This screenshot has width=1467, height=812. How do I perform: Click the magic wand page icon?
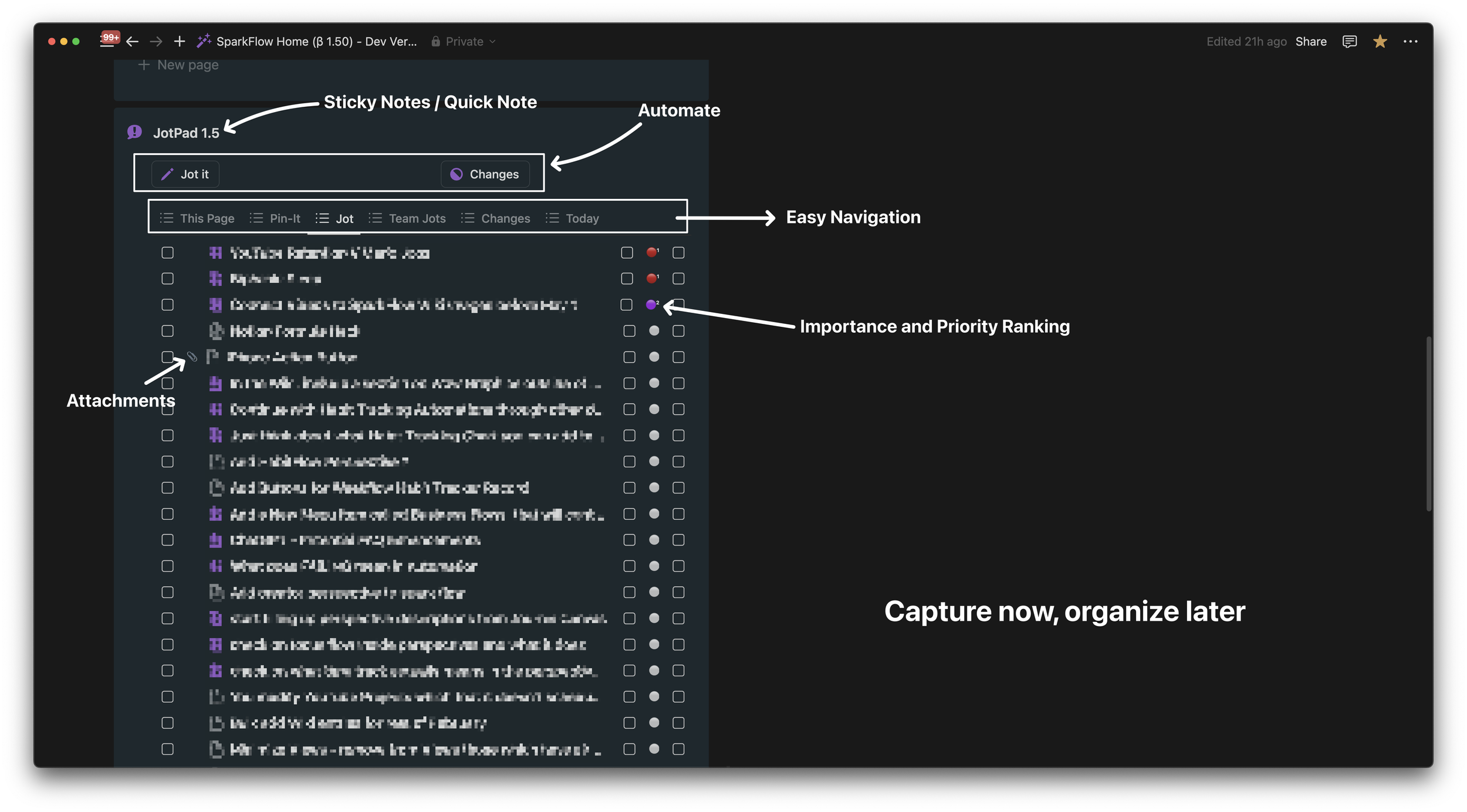click(x=204, y=41)
